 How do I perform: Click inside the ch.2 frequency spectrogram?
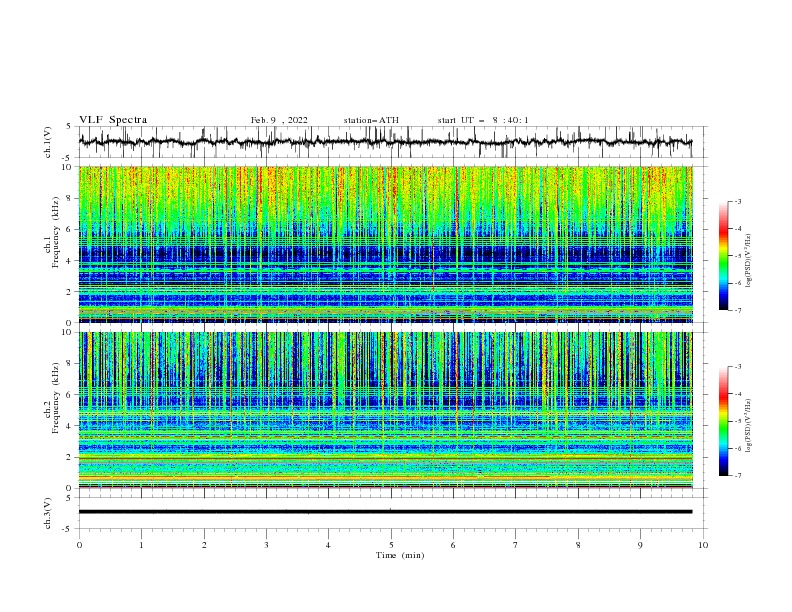pos(385,410)
